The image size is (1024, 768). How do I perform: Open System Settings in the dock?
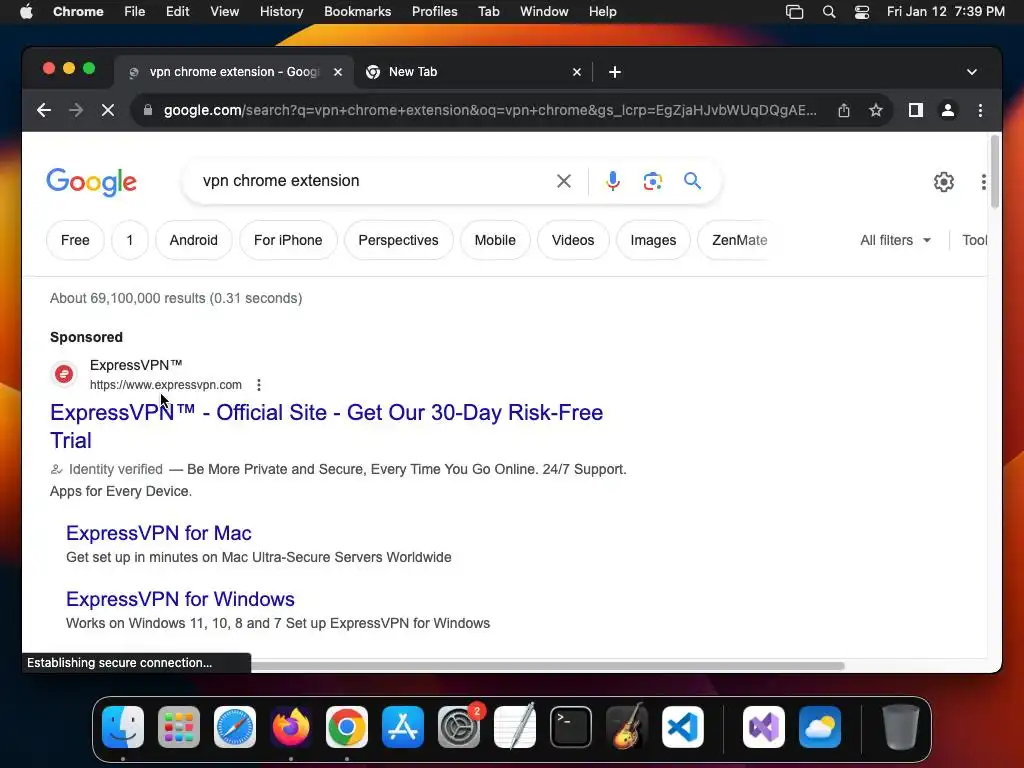click(x=459, y=727)
